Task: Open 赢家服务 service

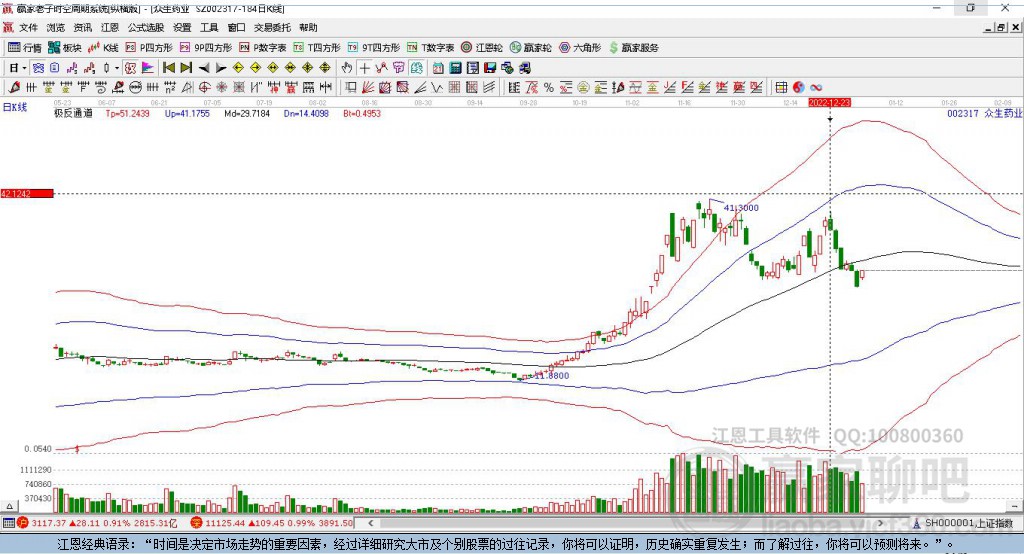Action: (x=633, y=48)
